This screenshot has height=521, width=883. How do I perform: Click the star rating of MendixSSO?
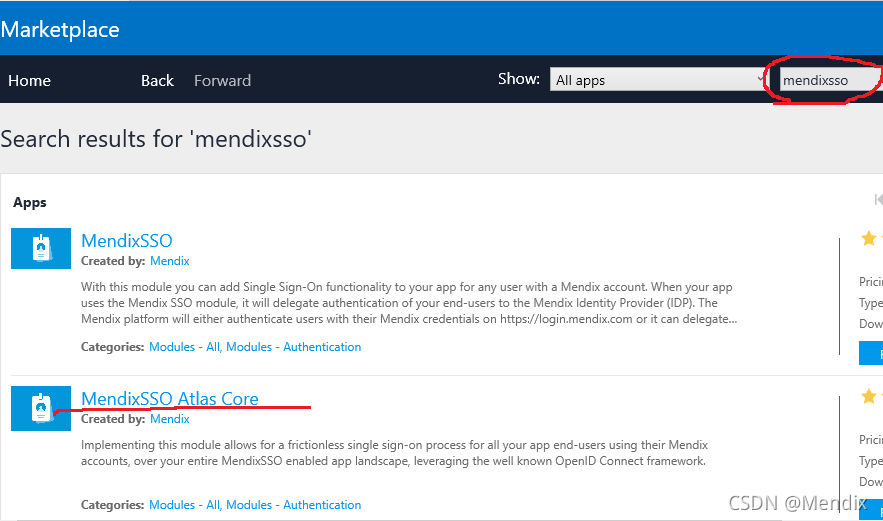[x=871, y=239]
